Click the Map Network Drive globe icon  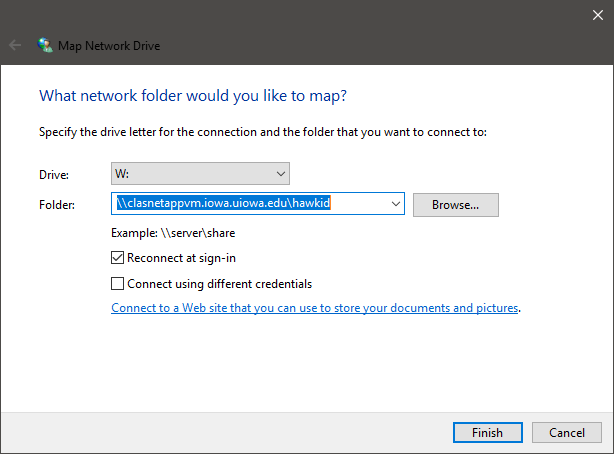point(44,45)
